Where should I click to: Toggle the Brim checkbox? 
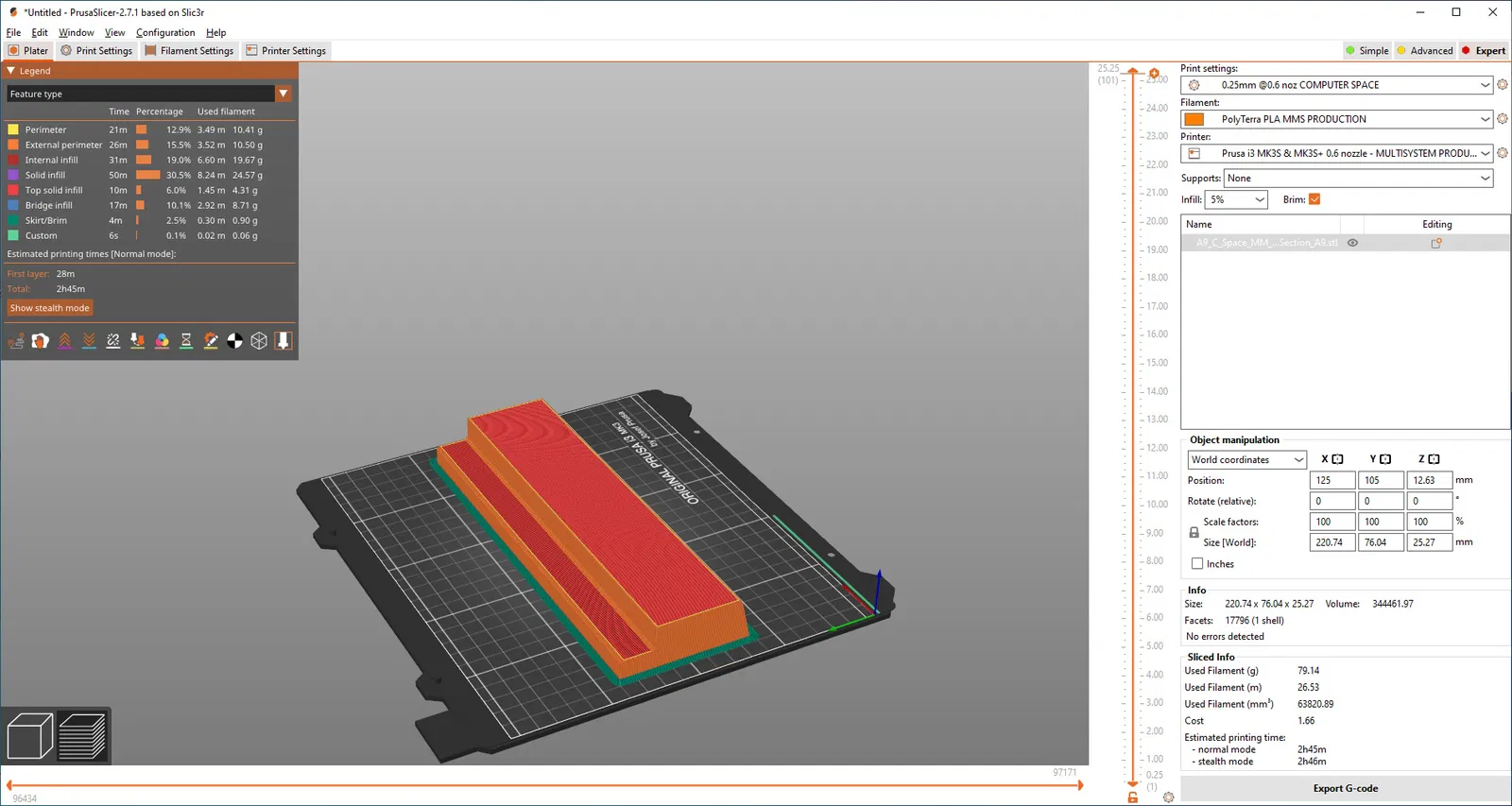[x=1314, y=199]
